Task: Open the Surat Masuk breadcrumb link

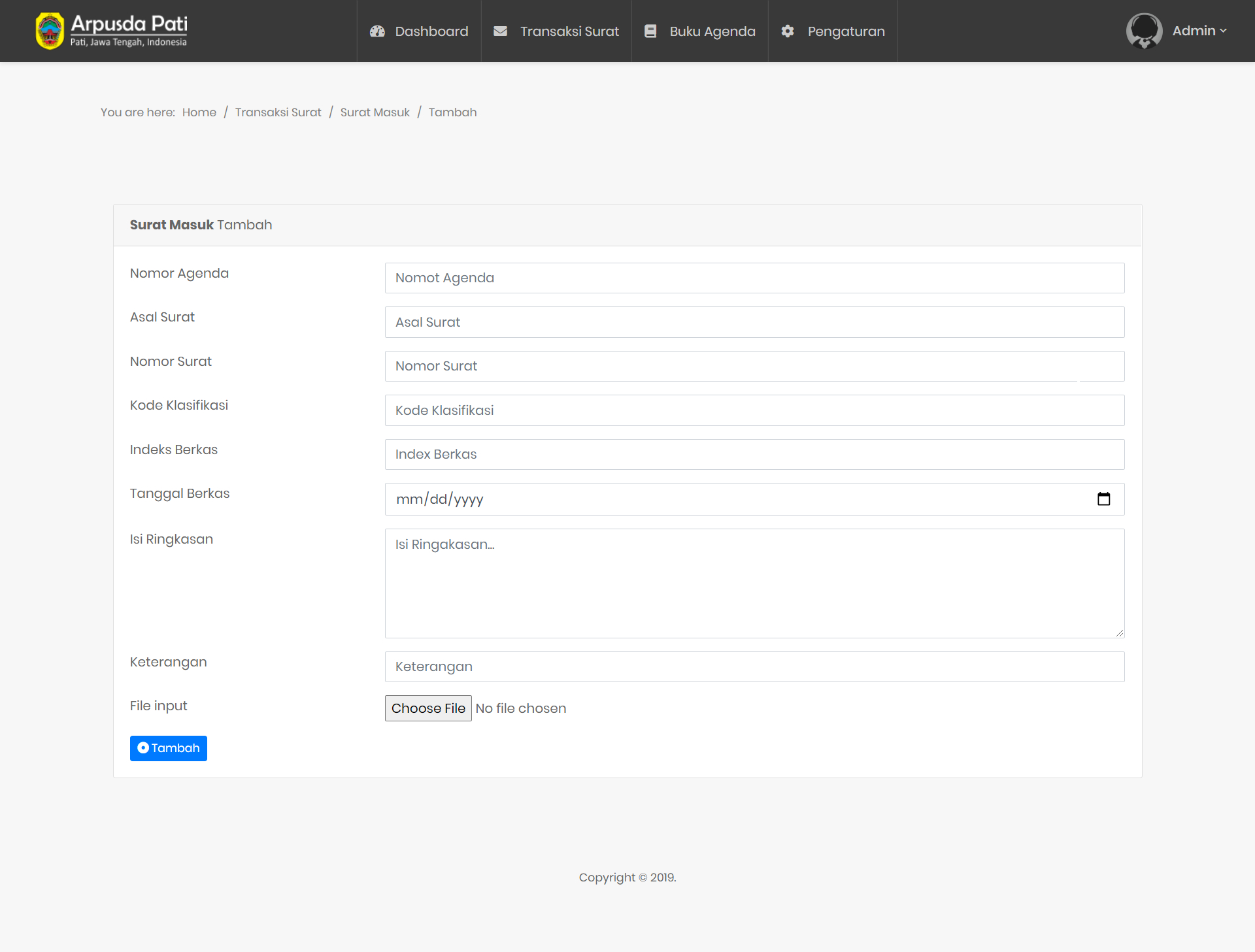Action: tap(375, 112)
